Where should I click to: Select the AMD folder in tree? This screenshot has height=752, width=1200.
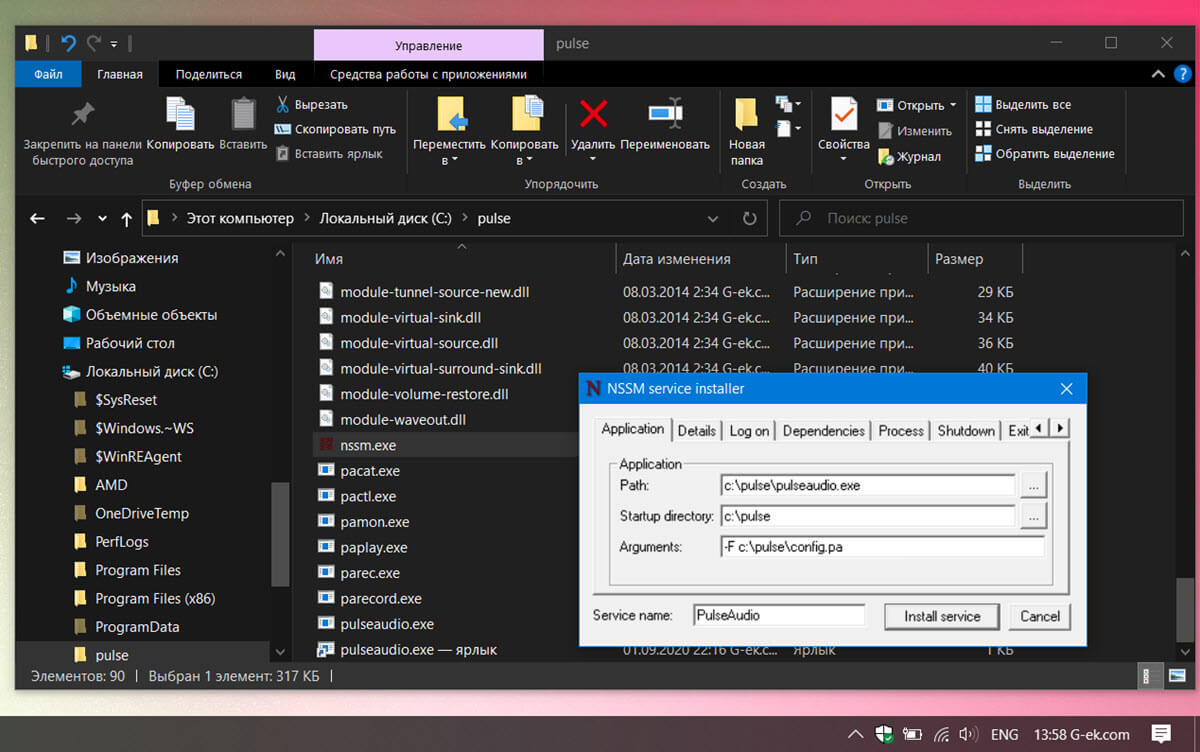(111, 485)
